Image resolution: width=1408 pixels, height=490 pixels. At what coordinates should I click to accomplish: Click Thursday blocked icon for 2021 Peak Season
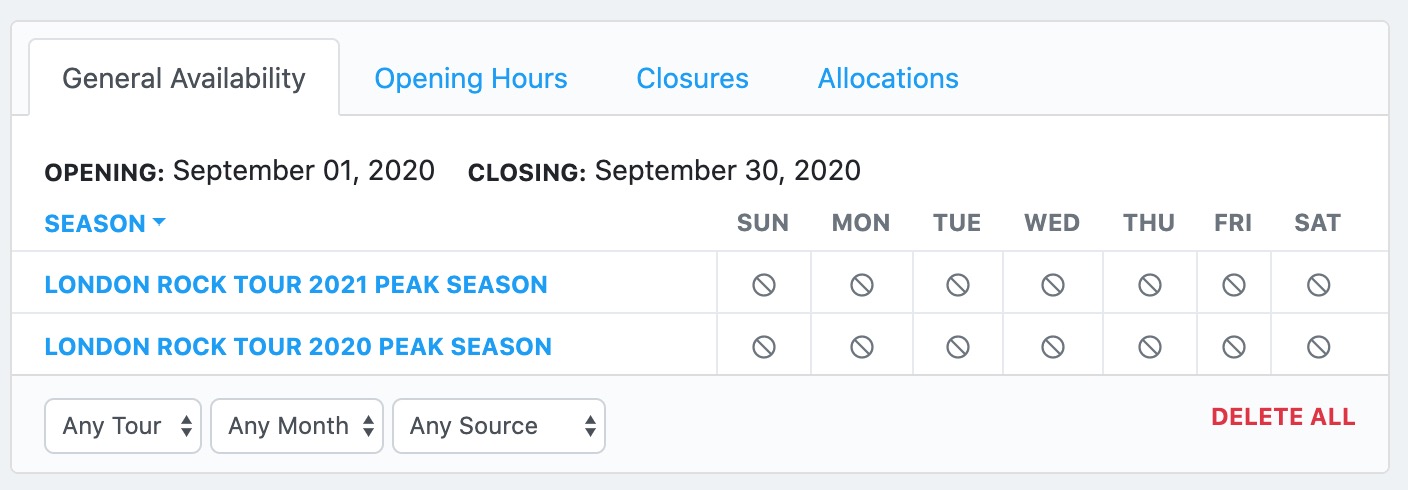click(1150, 285)
